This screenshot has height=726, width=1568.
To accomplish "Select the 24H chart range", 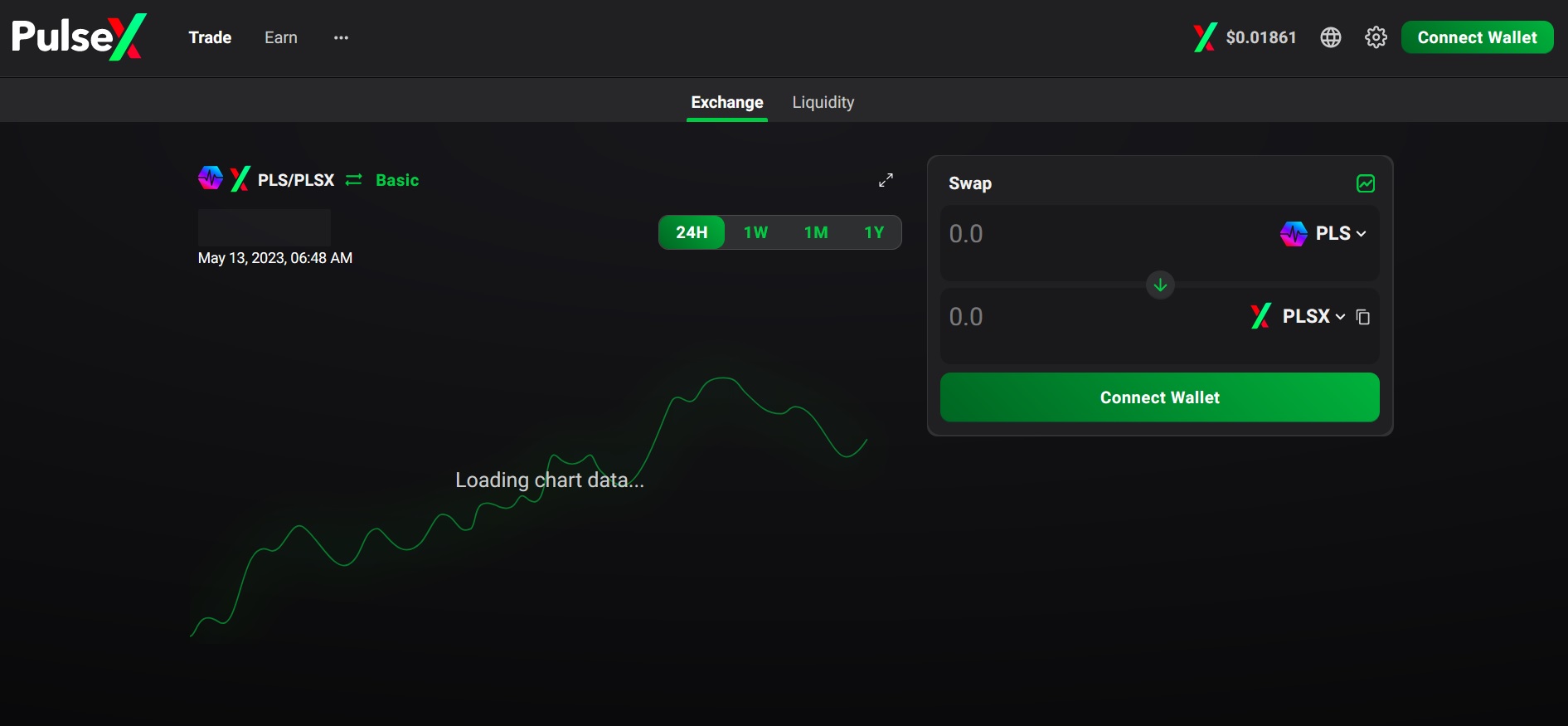I will click(x=692, y=232).
